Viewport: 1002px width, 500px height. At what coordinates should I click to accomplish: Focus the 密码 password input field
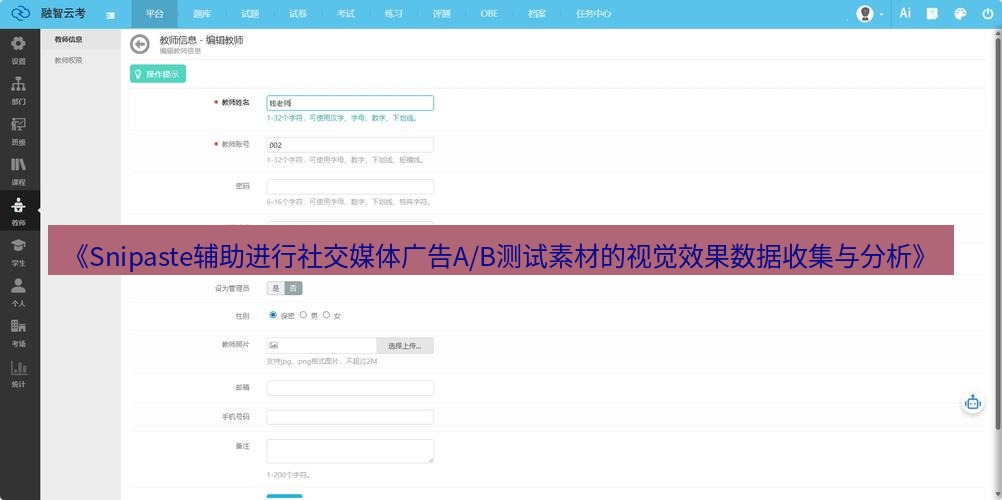point(350,187)
